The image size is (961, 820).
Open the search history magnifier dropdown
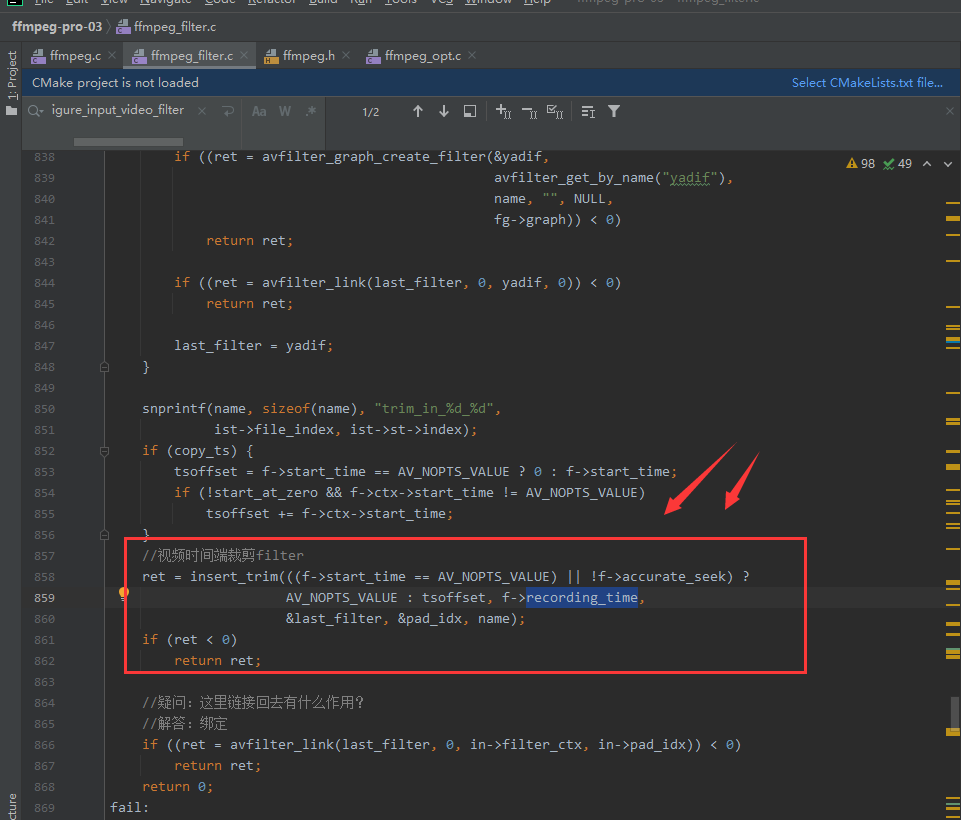coord(36,111)
